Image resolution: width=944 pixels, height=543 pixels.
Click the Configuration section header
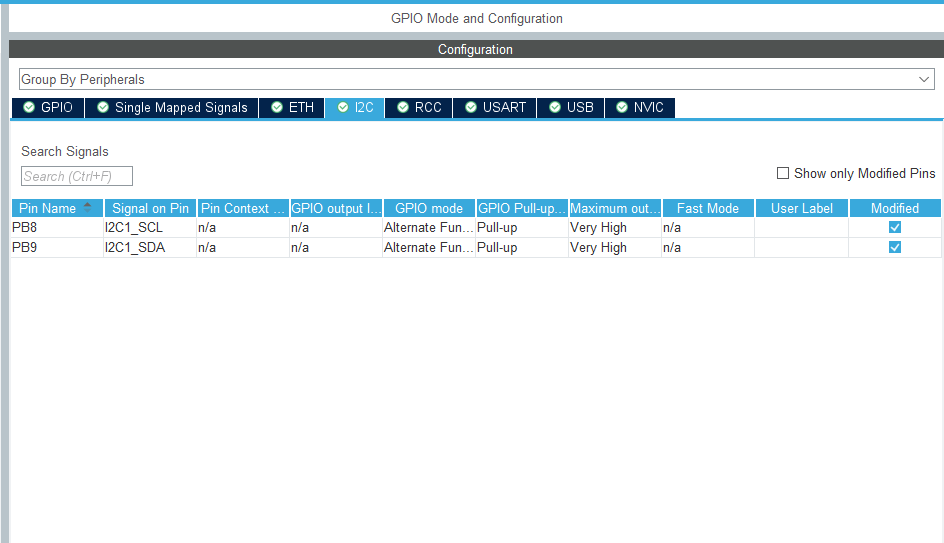point(476,49)
